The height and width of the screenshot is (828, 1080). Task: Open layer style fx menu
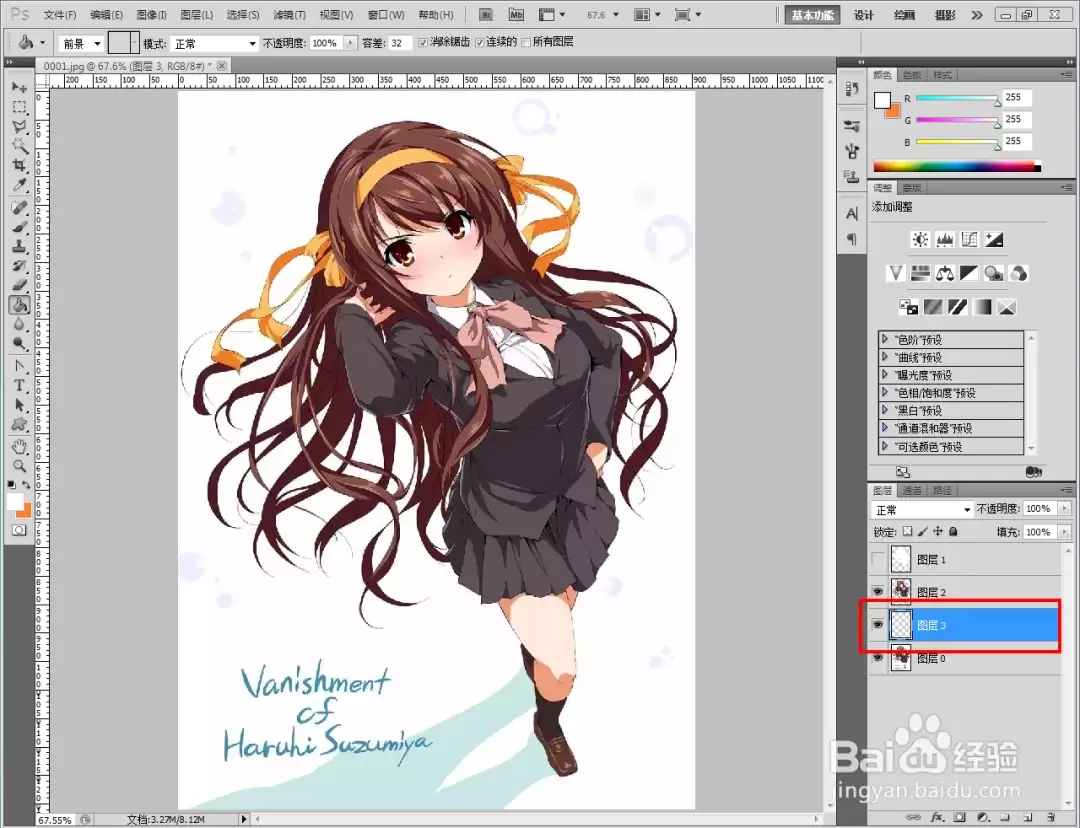click(937, 817)
